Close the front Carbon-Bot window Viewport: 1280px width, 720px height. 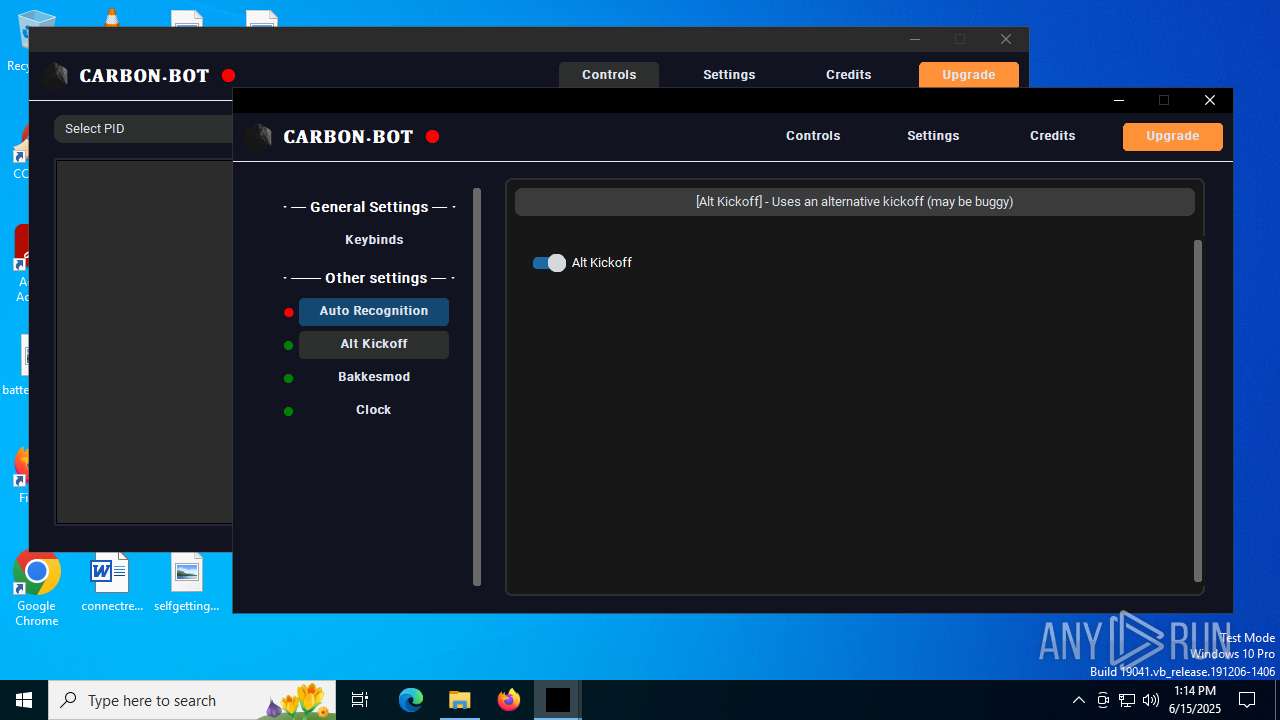click(1210, 100)
